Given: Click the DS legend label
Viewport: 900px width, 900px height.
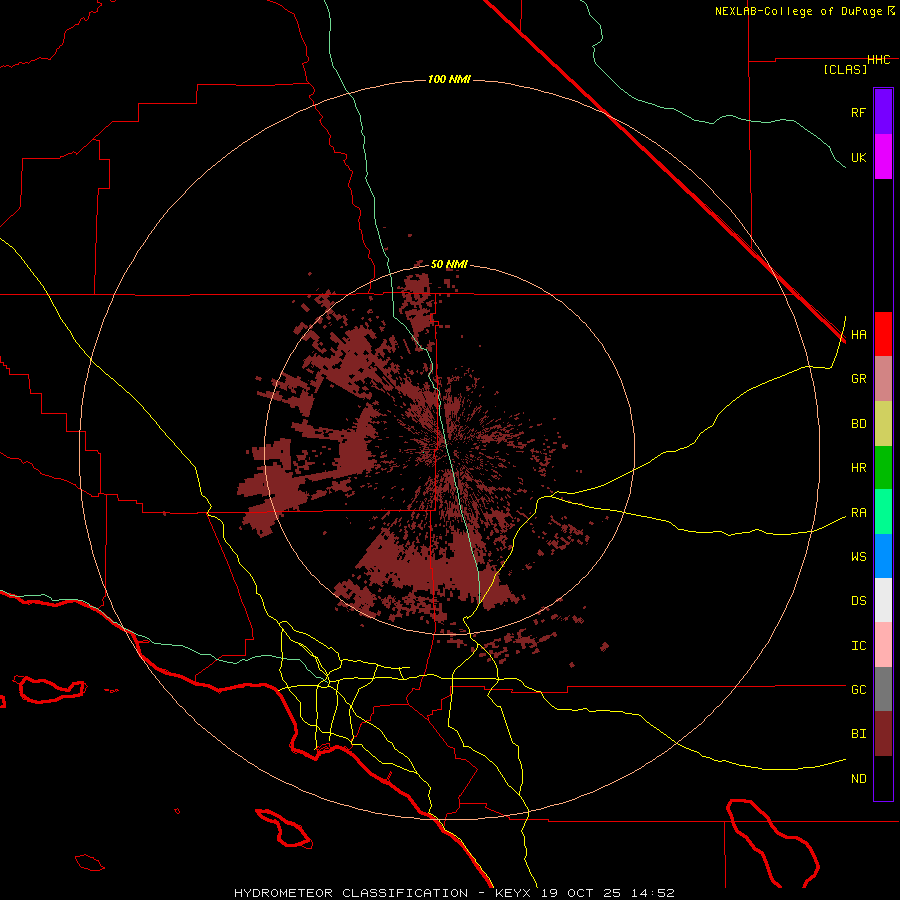Looking at the screenshot, I should point(858,601).
